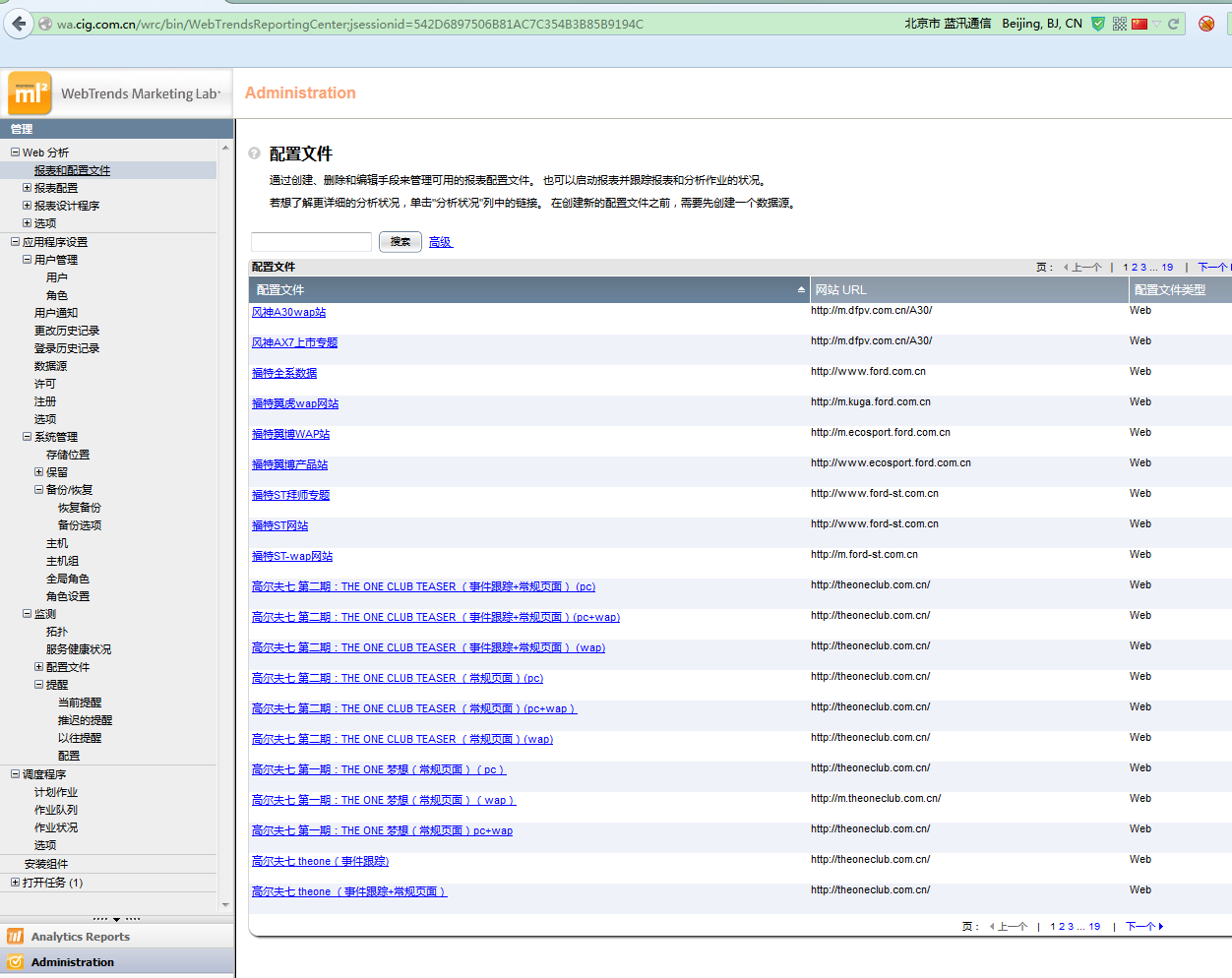Open the Analytics Reports section tab
Screen dimensions: 1232x978
[117, 937]
